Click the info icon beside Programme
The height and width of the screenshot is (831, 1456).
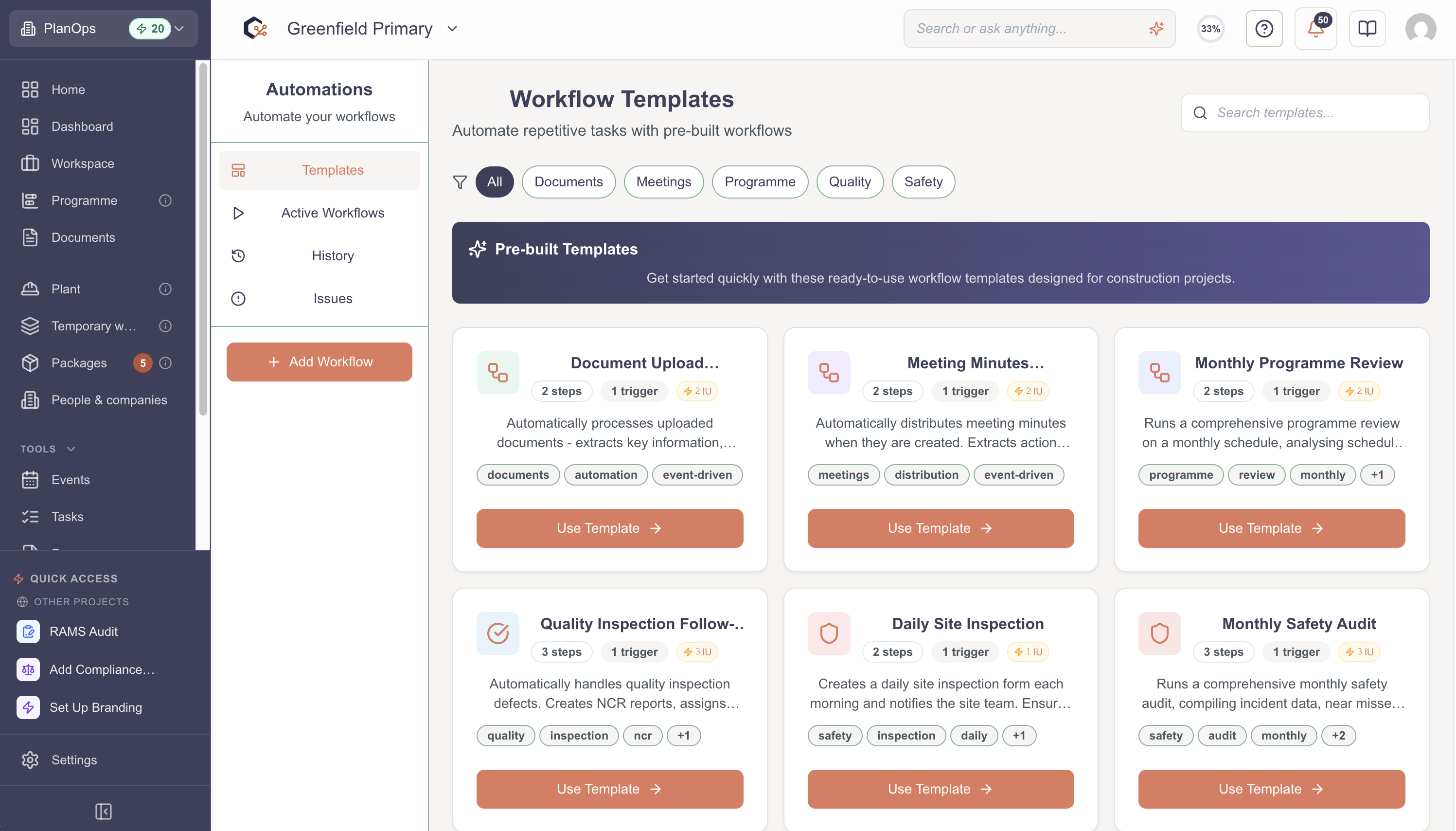[x=165, y=200]
